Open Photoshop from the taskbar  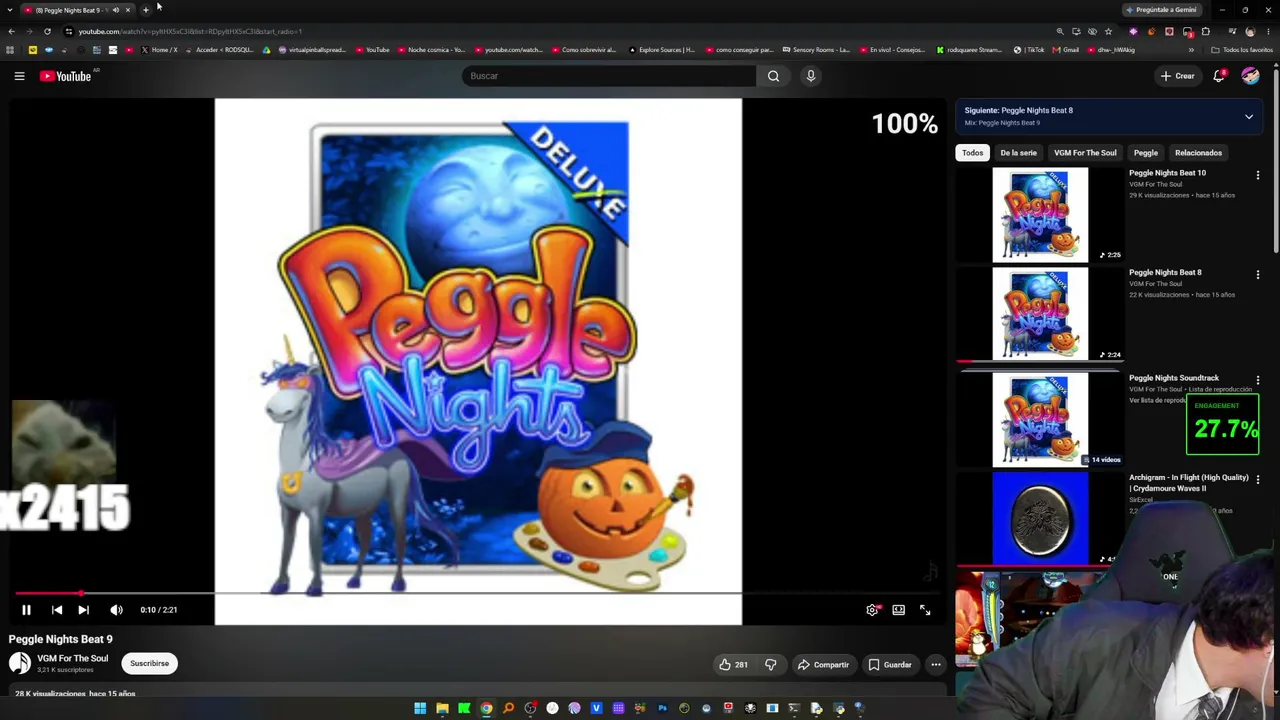(x=662, y=709)
